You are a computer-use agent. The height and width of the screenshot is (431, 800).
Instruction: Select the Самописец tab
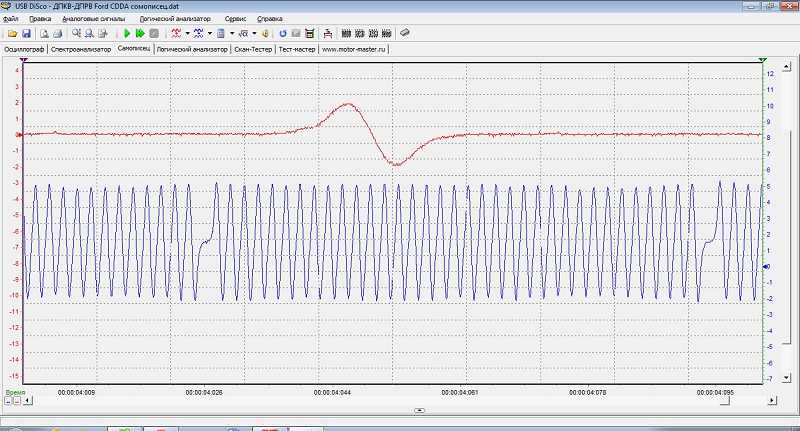(x=134, y=48)
